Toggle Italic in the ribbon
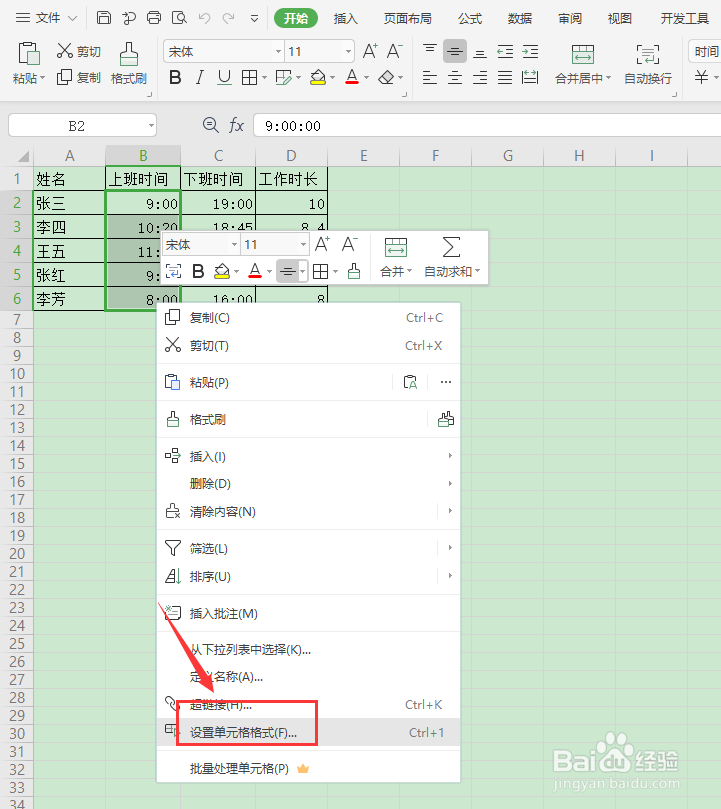The width and height of the screenshot is (721, 809). (199, 78)
